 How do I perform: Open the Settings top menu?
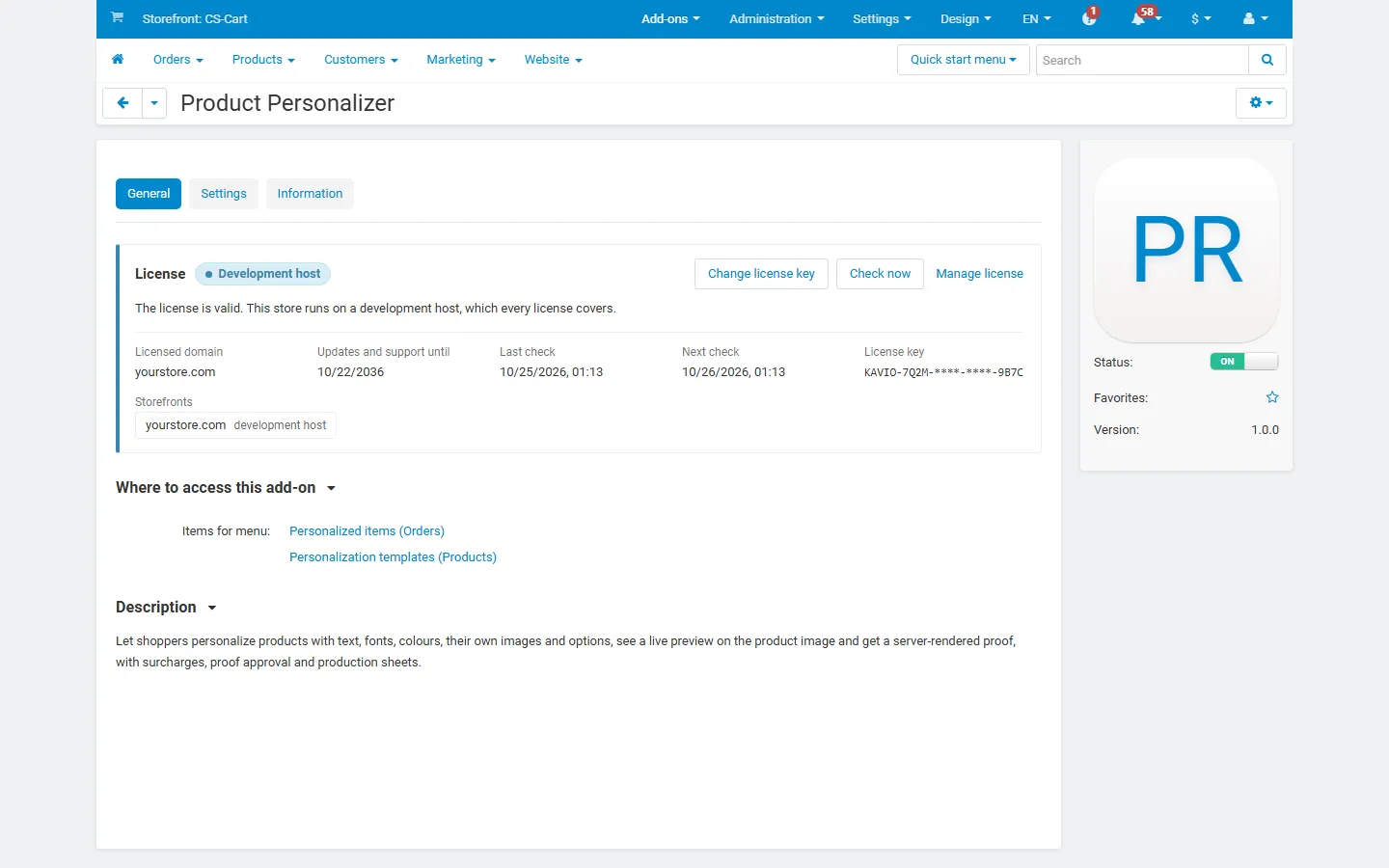(x=882, y=18)
